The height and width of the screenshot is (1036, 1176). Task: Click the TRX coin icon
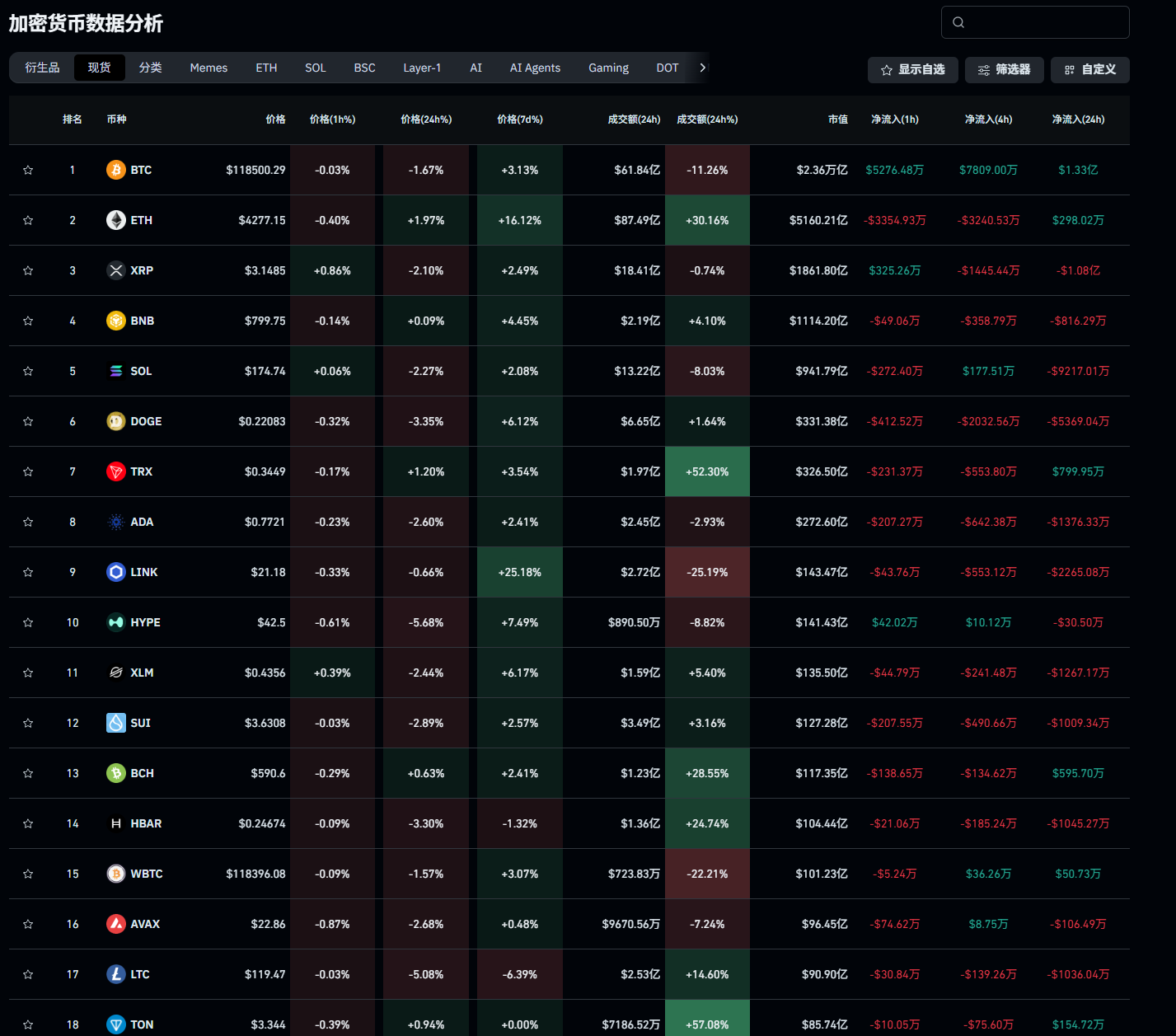click(x=116, y=471)
